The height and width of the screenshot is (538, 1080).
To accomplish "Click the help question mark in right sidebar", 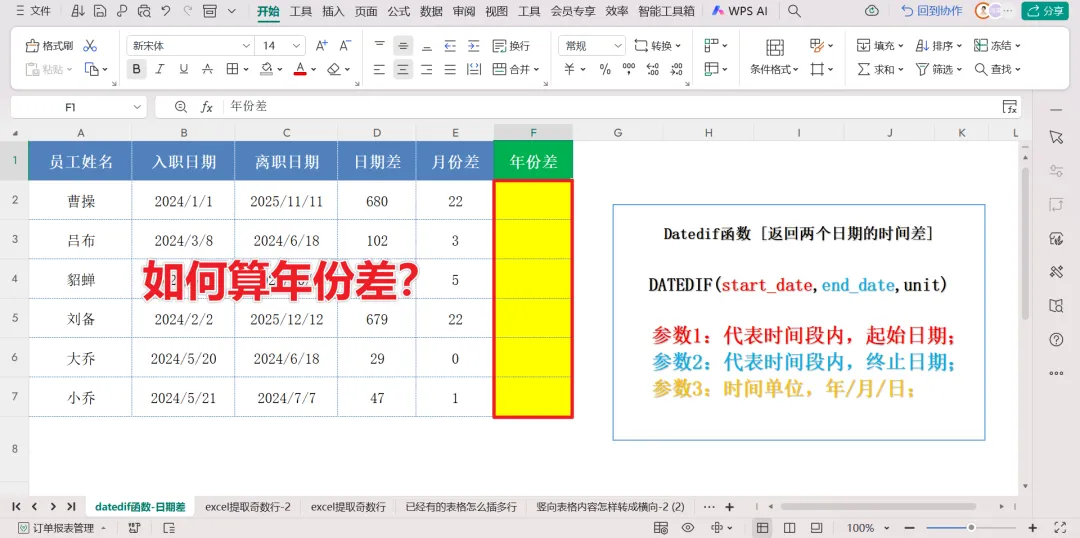I will click(1056, 339).
